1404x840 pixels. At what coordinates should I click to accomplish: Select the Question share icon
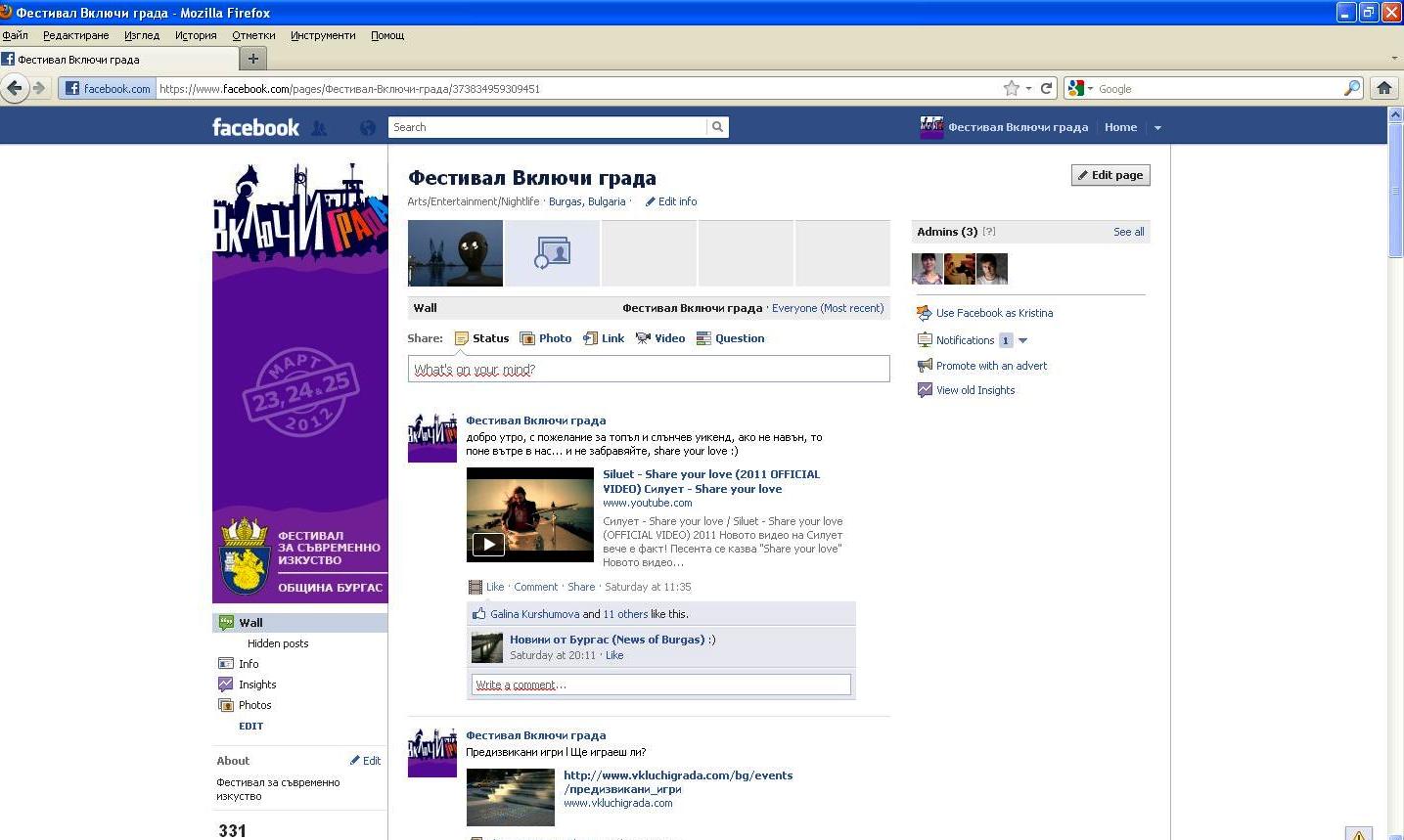click(x=703, y=338)
